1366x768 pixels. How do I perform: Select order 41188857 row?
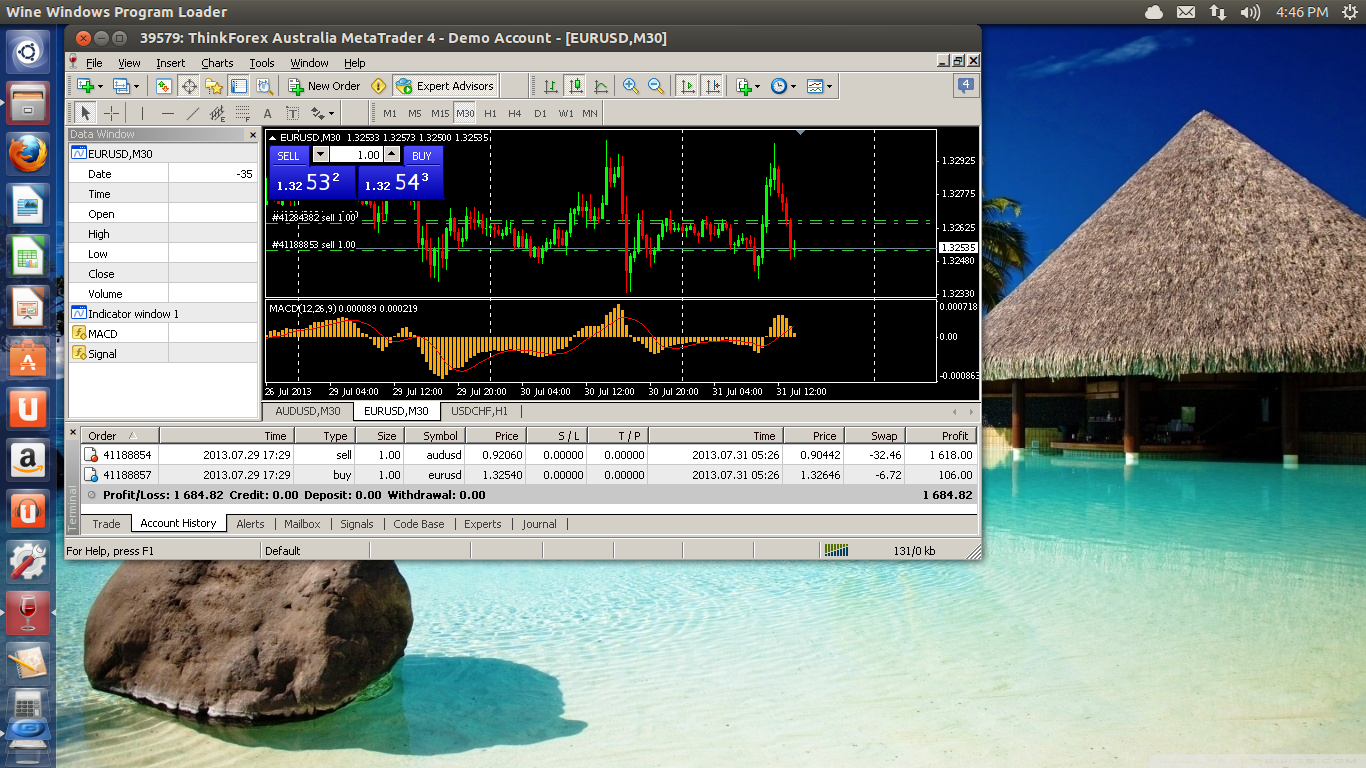pyautogui.click(x=528, y=475)
